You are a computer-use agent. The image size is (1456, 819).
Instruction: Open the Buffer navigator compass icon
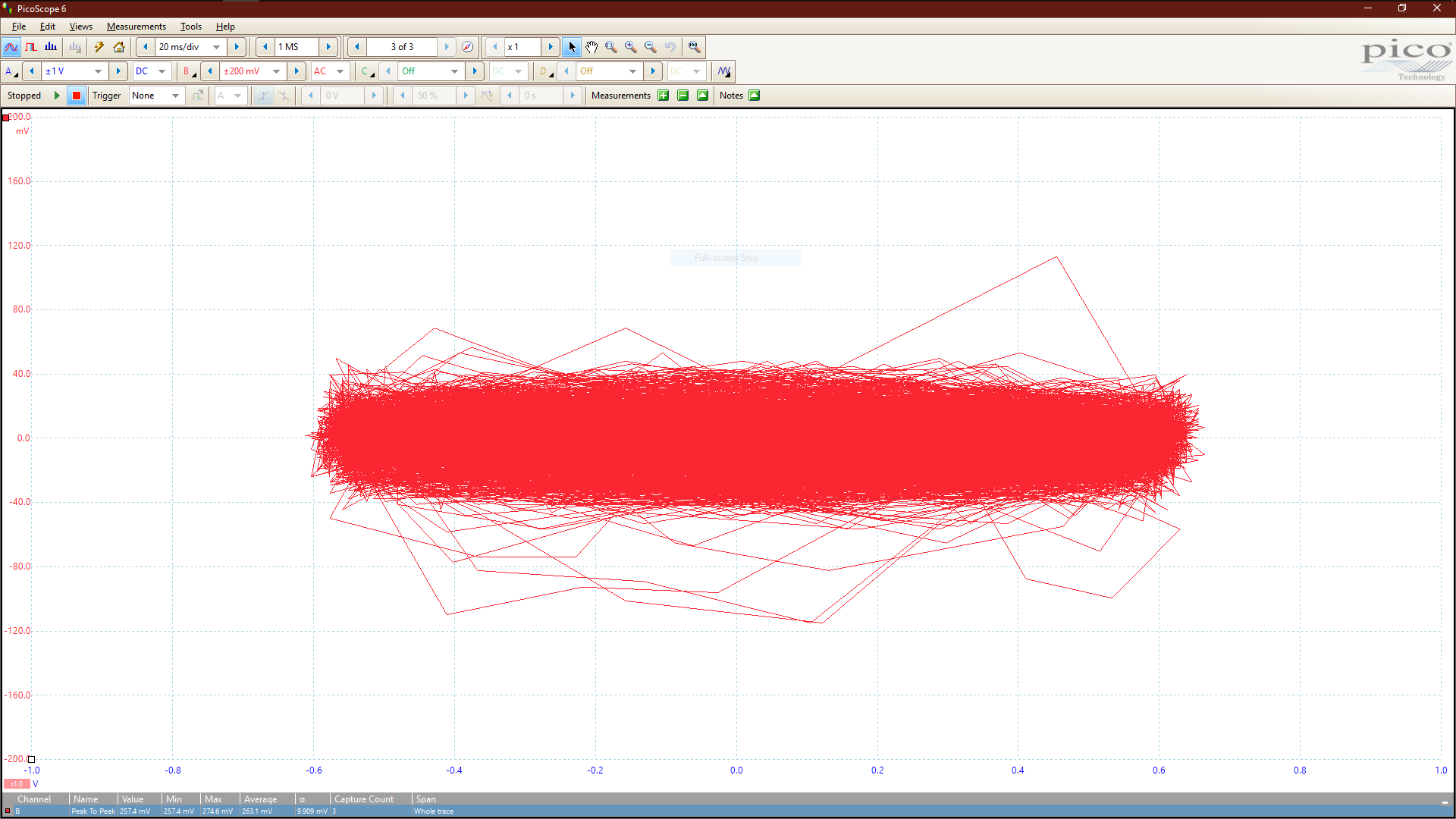point(468,47)
